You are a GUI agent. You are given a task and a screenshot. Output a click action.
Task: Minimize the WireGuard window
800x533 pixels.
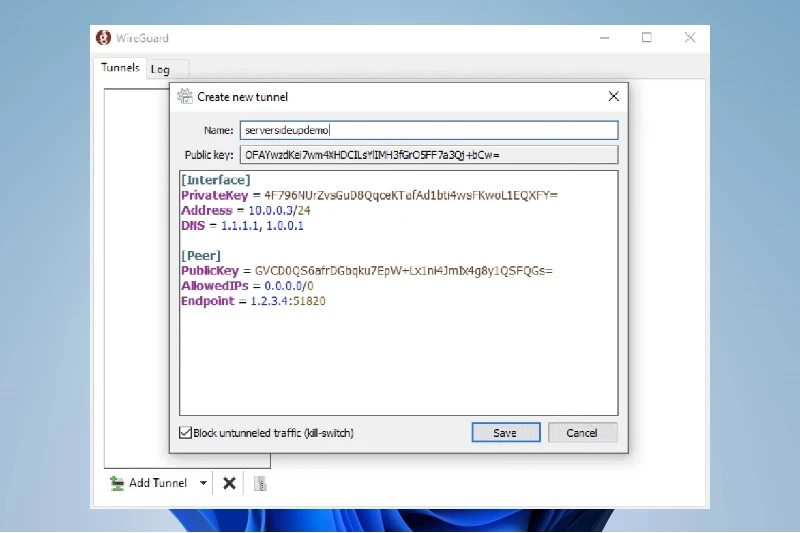[605, 38]
